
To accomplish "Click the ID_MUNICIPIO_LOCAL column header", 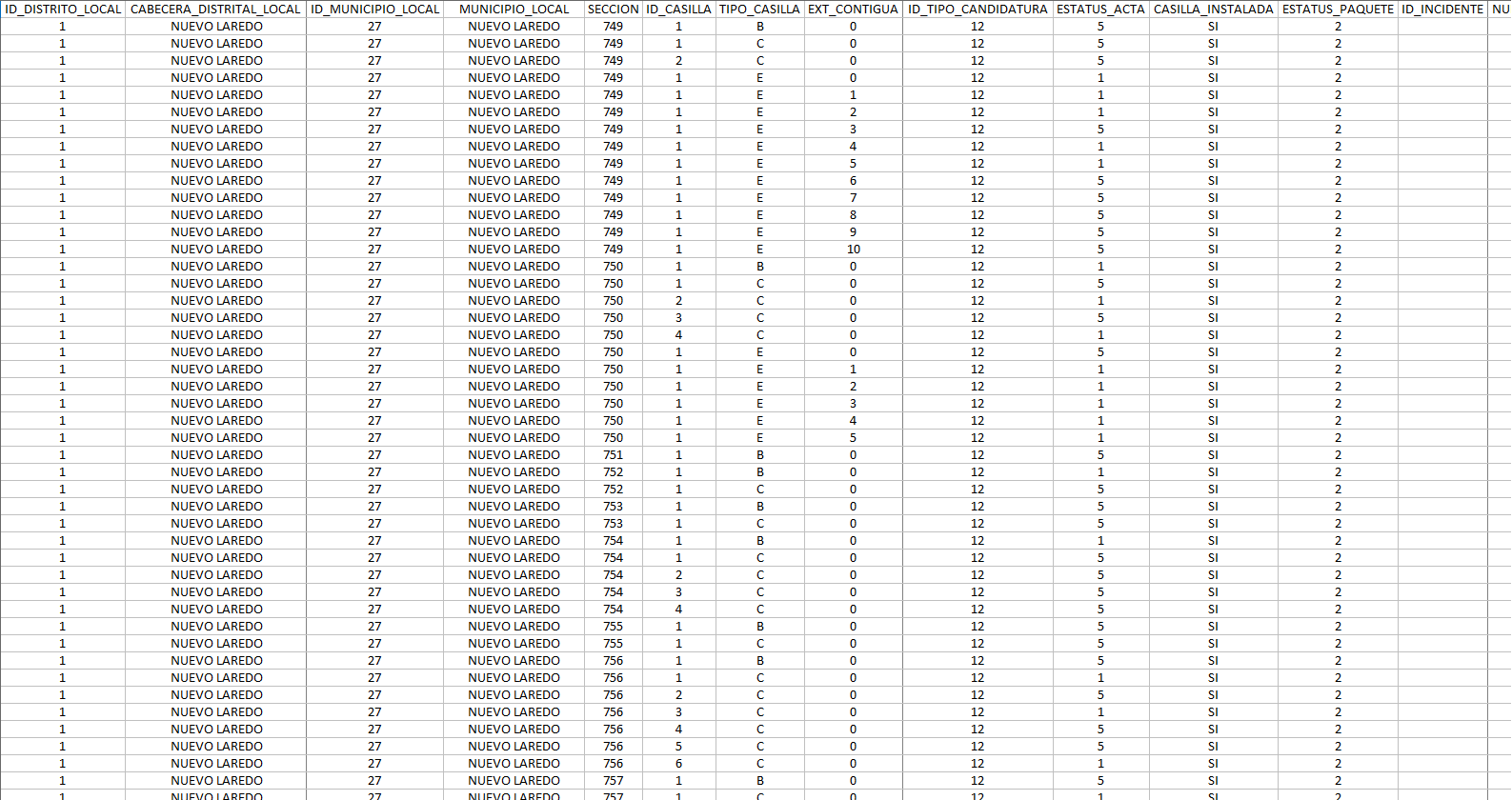I will tap(374, 10).
